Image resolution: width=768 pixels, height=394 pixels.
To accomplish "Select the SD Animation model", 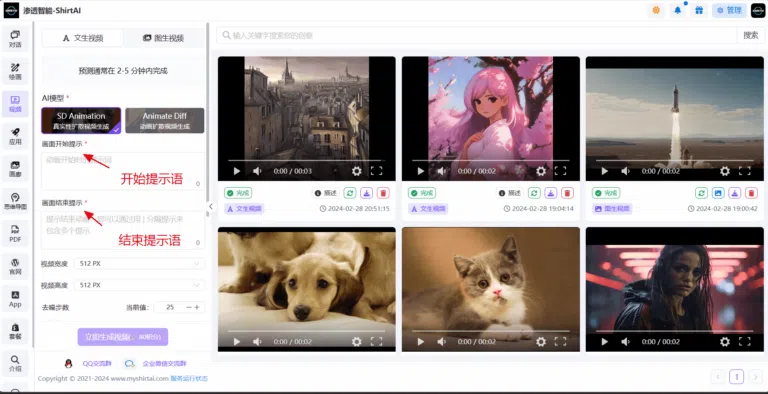I will pyautogui.click(x=81, y=121).
